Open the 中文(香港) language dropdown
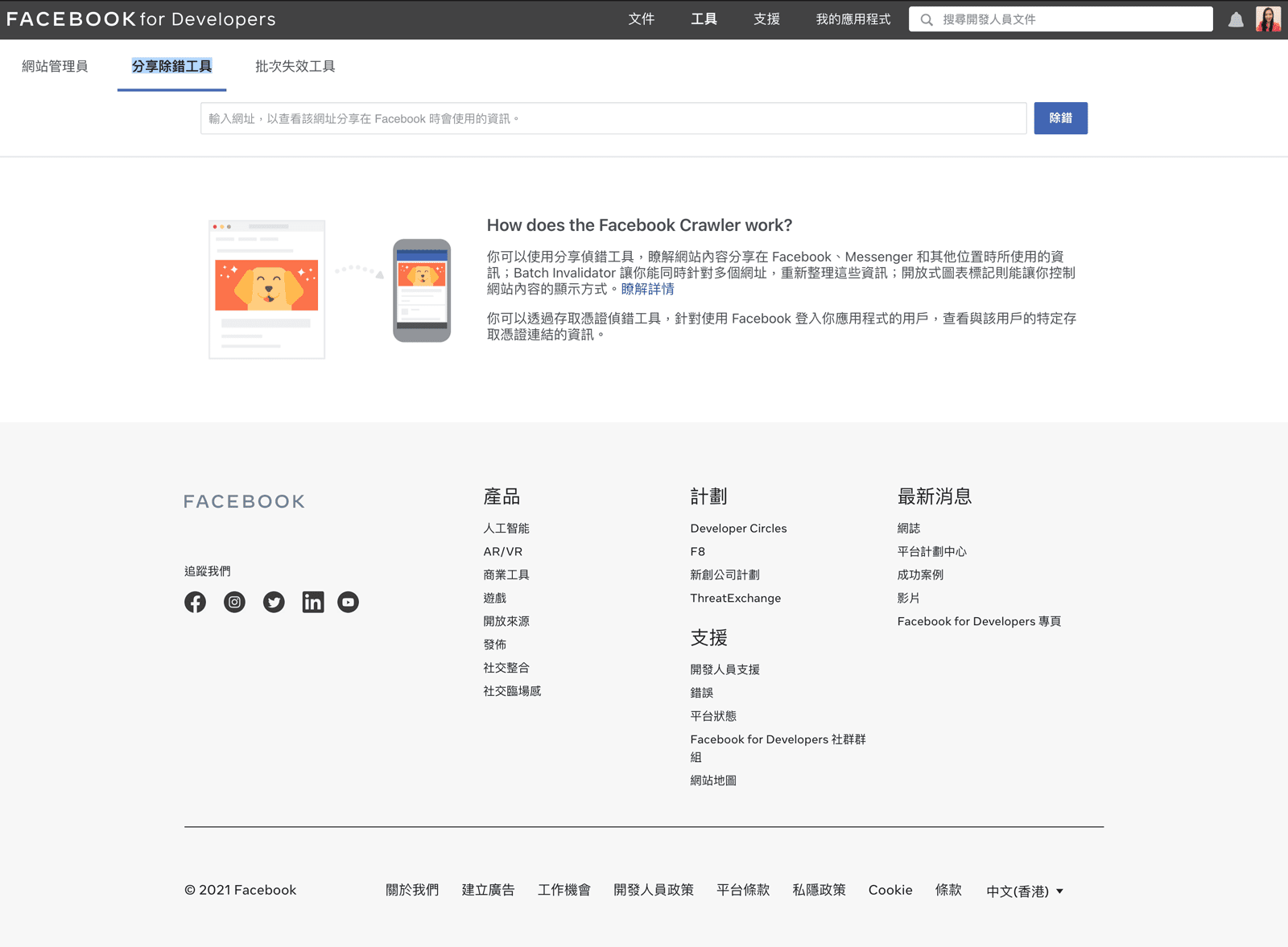 pos(1025,891)
